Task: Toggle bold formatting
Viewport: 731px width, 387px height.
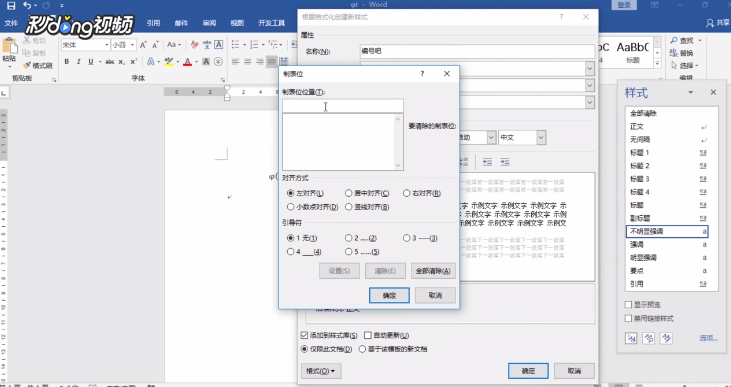Action: (67, 62)
